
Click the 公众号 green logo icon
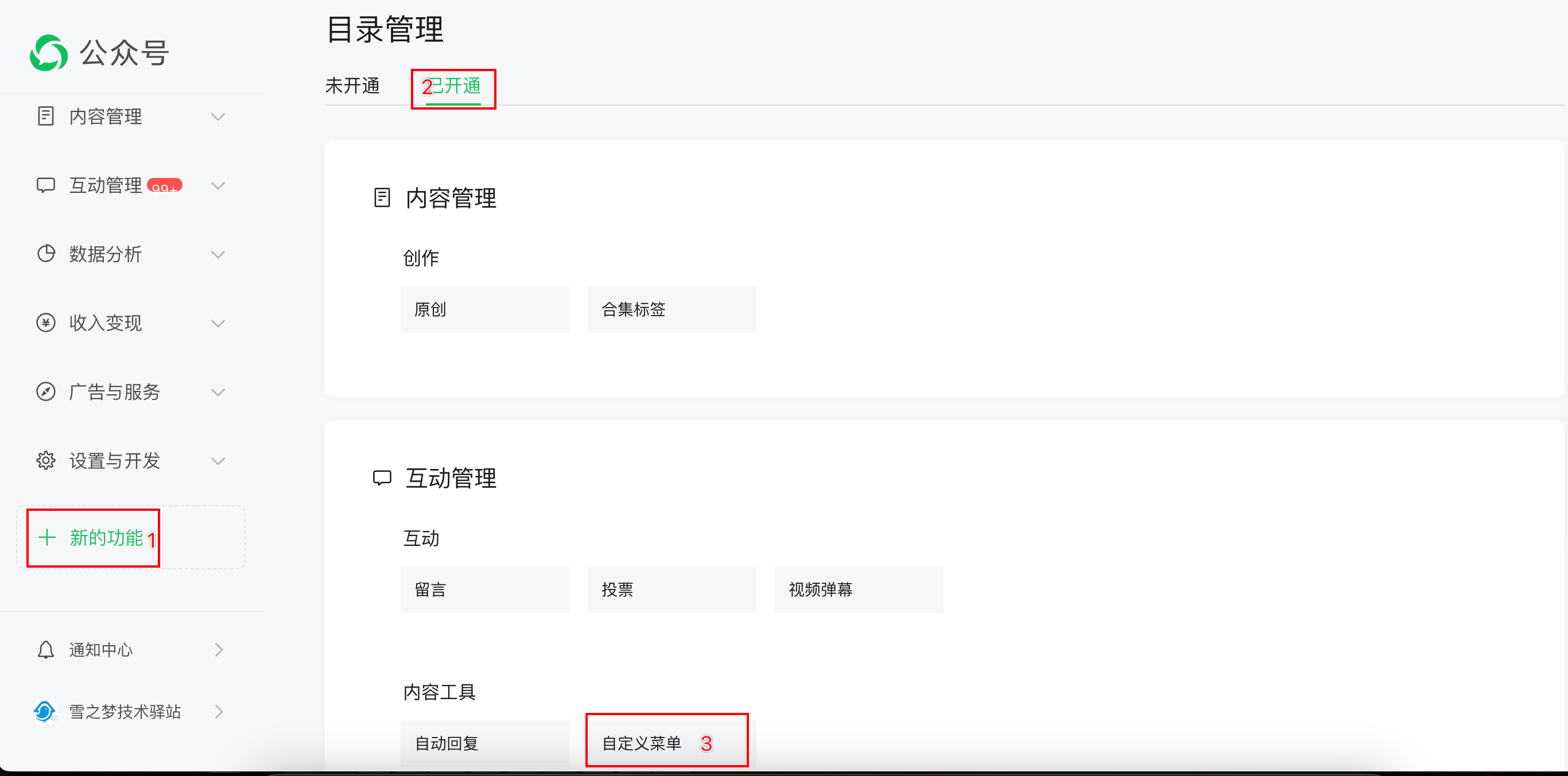click(x=49, y=53)
